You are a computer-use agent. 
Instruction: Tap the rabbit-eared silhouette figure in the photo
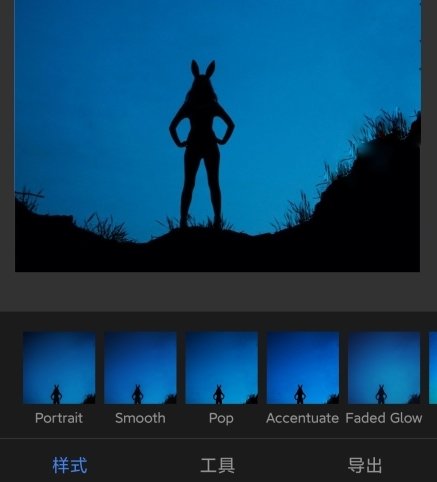[x=202, y=143]
